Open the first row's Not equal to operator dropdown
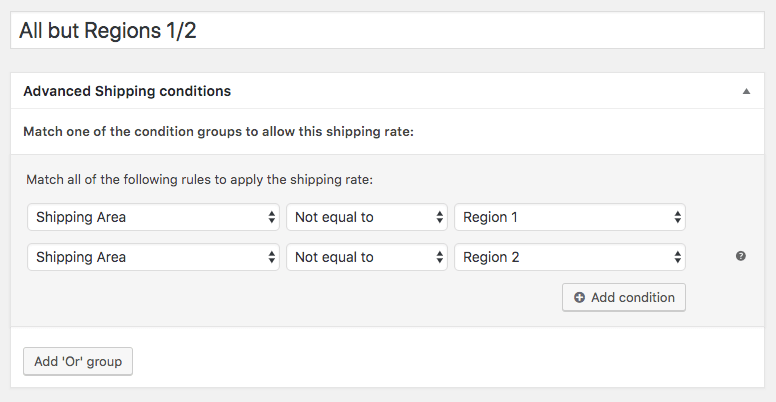Screen dimensions: 776x402 pyautogui.click(x=367, y=217)
